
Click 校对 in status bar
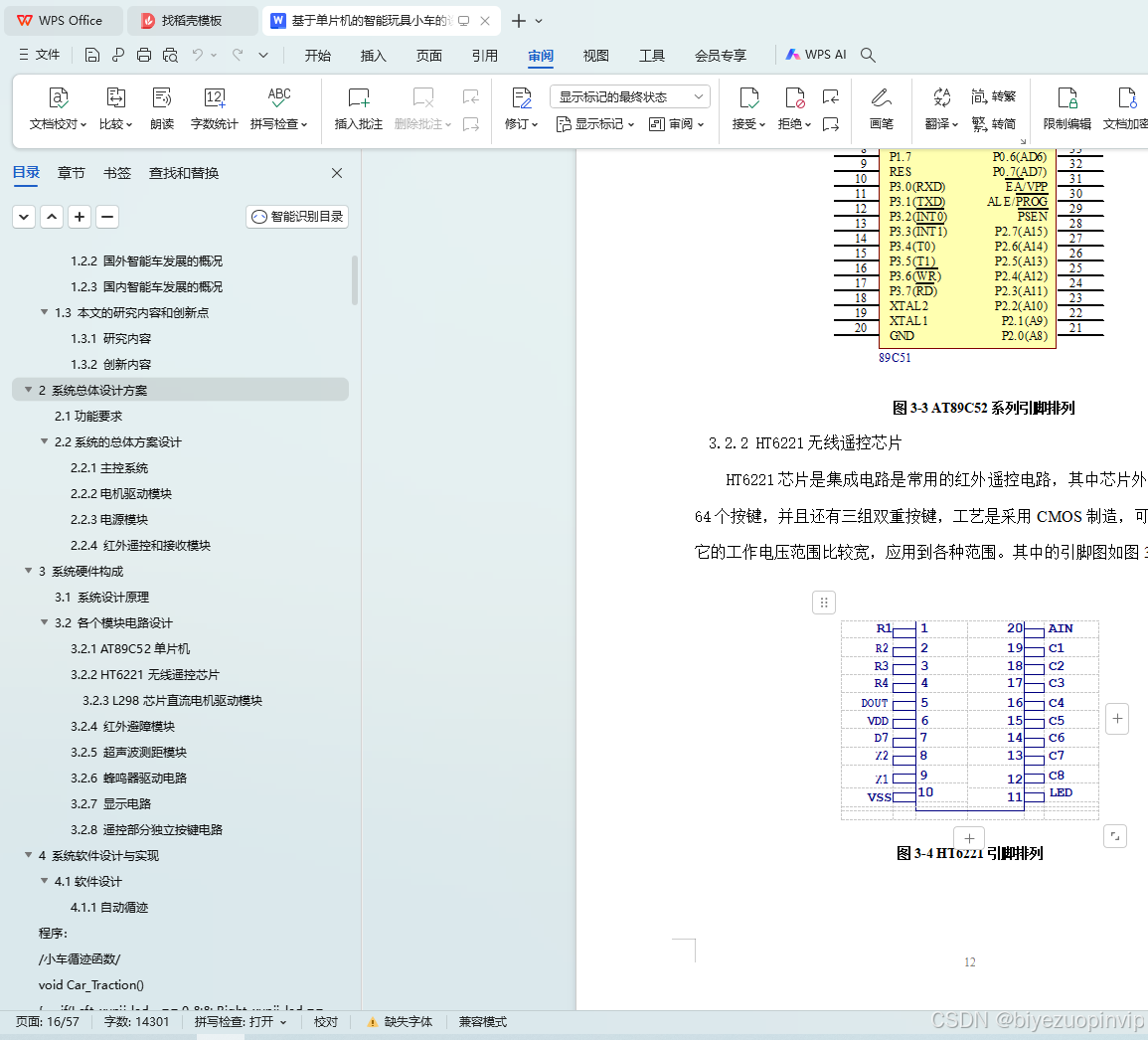tap(326, 1022)
